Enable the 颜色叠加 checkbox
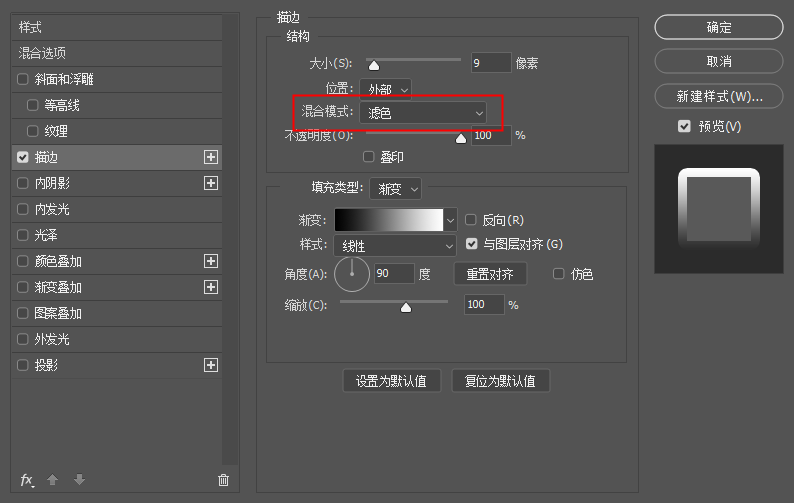 [22, 261]
